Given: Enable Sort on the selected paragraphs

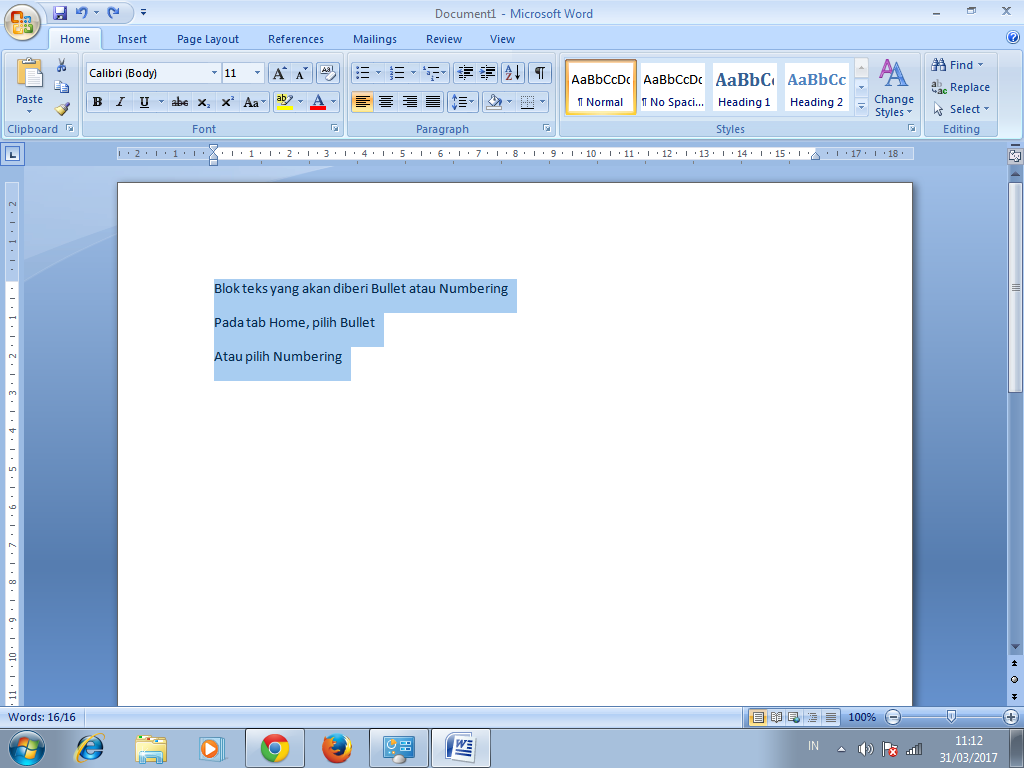Looking at the screenshot, I should pos(513,73).
